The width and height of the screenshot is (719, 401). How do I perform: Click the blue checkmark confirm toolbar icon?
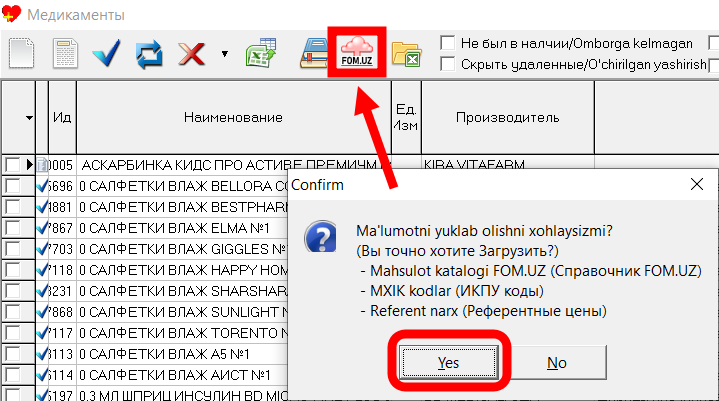(106, 53)
